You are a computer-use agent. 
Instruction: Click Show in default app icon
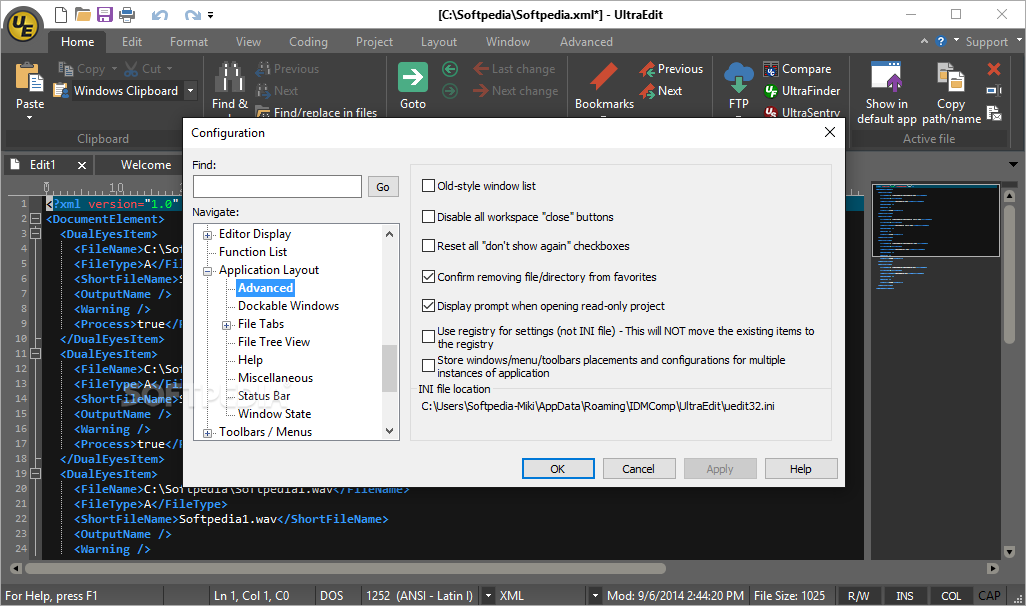coord(887,77)
